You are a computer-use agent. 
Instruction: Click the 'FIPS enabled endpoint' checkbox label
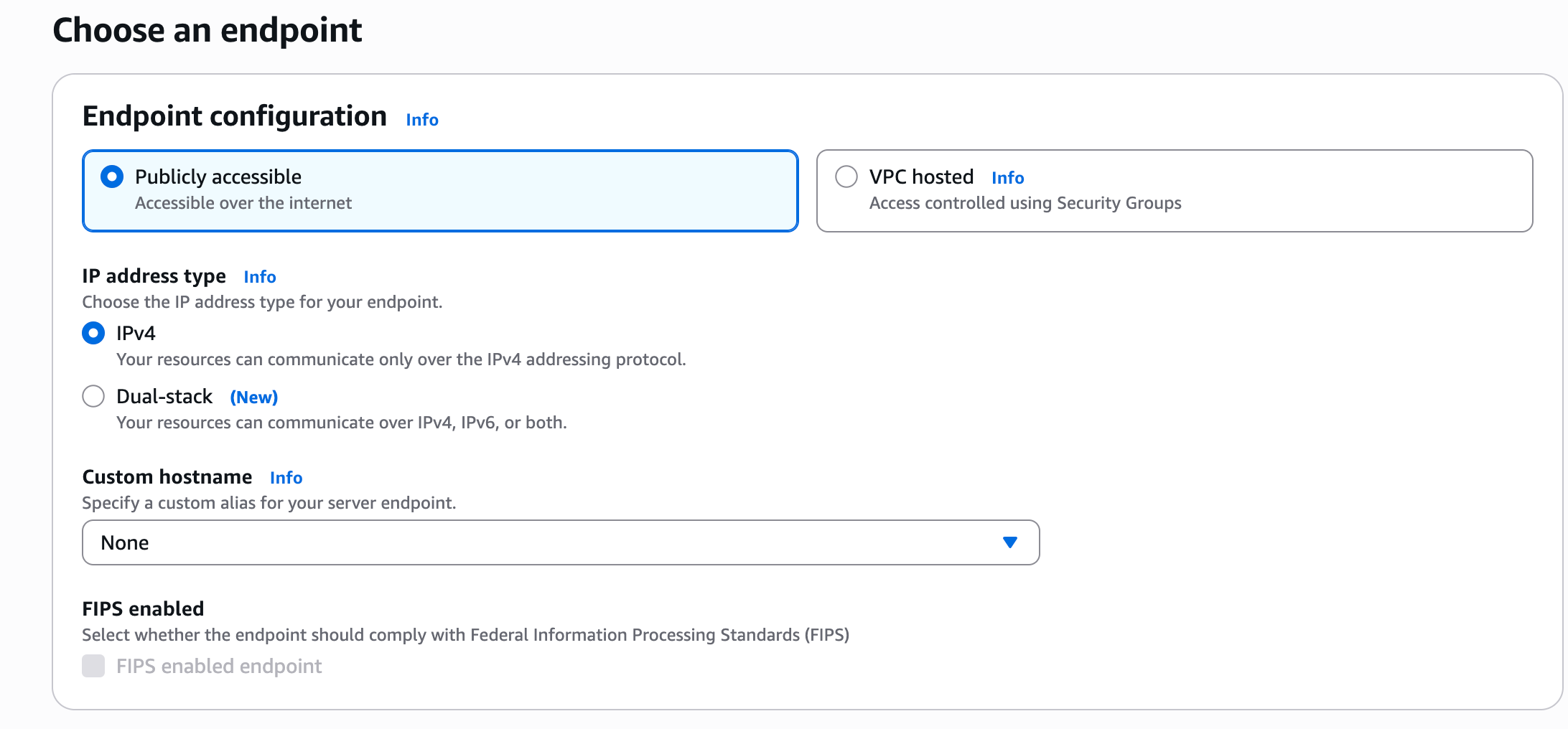click(219, 667)
